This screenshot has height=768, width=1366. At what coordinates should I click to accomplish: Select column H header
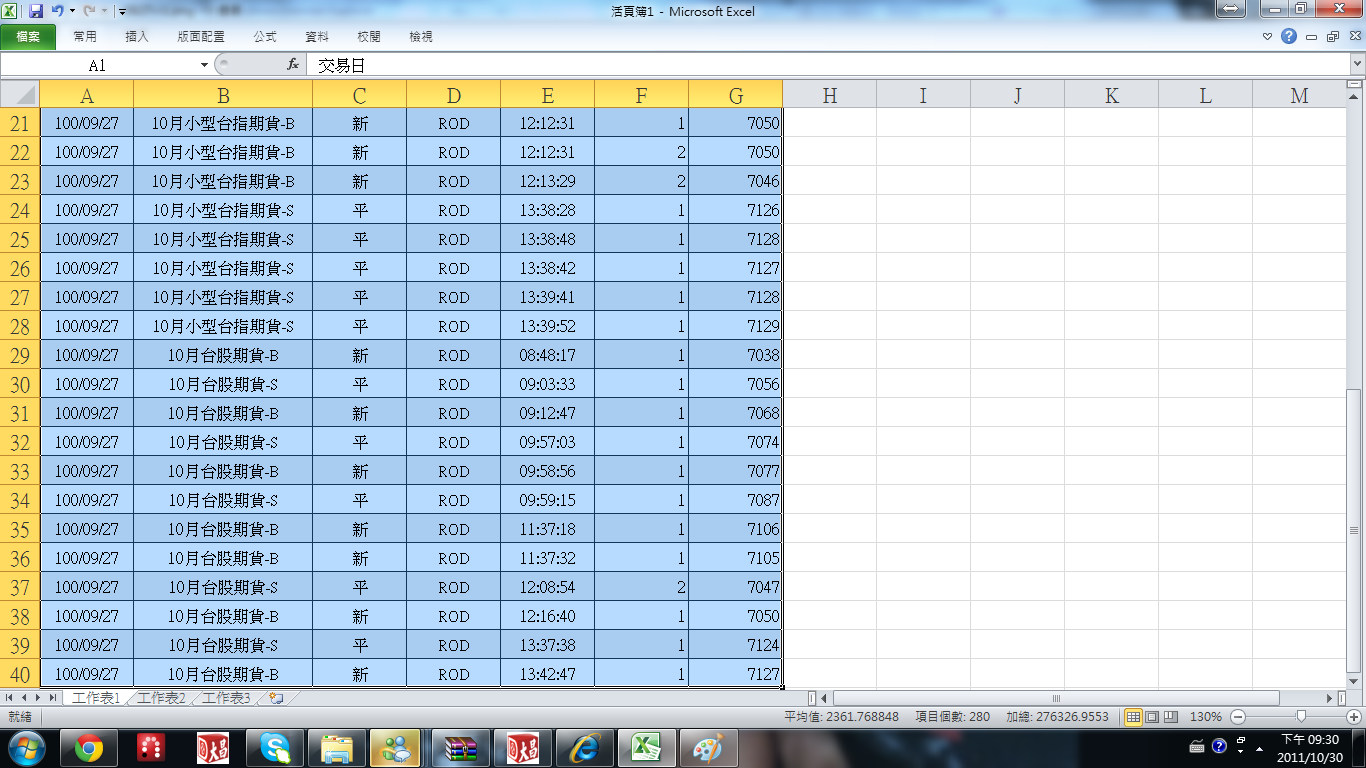pos(830,95)
